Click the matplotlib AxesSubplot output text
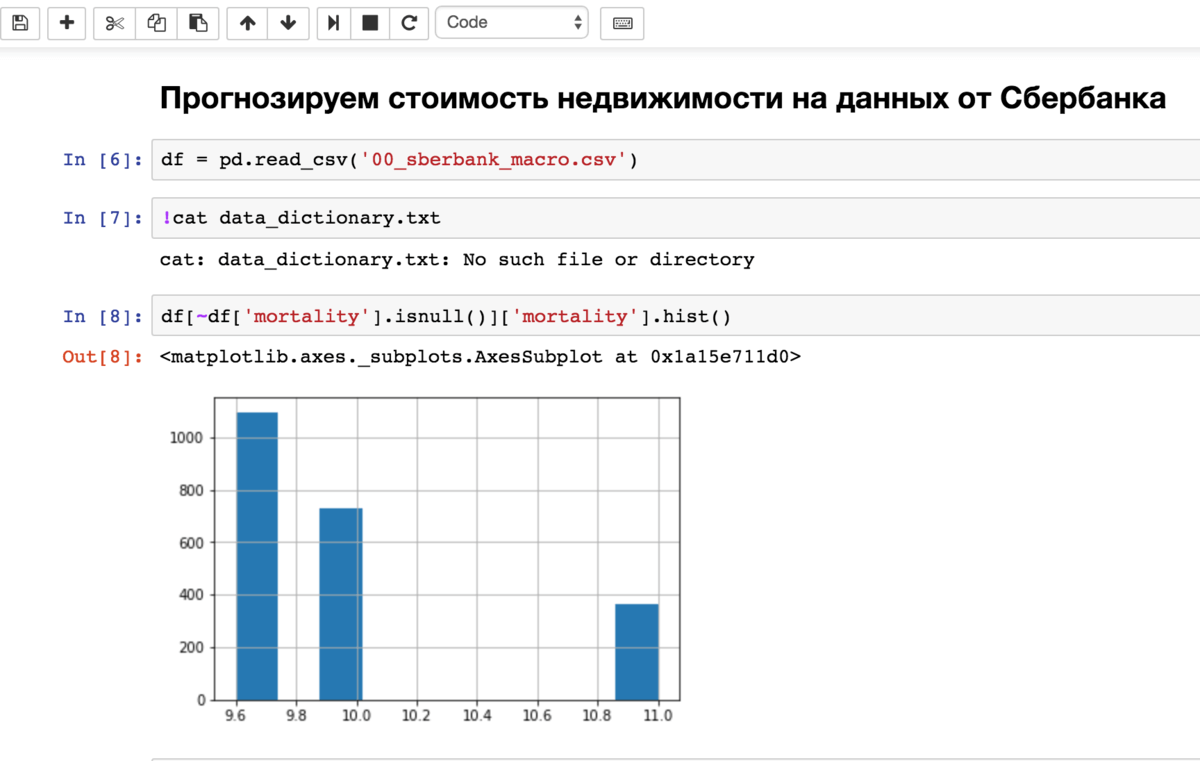Screen dimensions: 1200x761 click(x=480, y=356)
